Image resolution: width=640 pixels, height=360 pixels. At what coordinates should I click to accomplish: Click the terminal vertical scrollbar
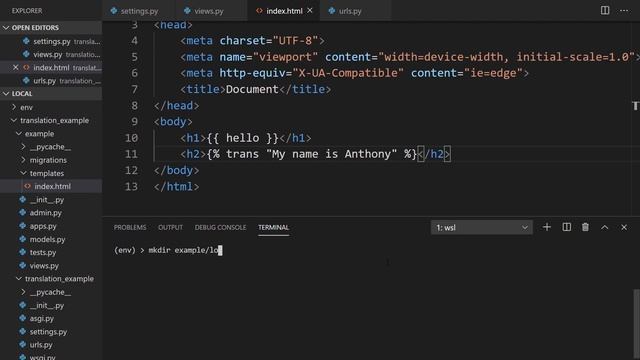pos(636,324)
